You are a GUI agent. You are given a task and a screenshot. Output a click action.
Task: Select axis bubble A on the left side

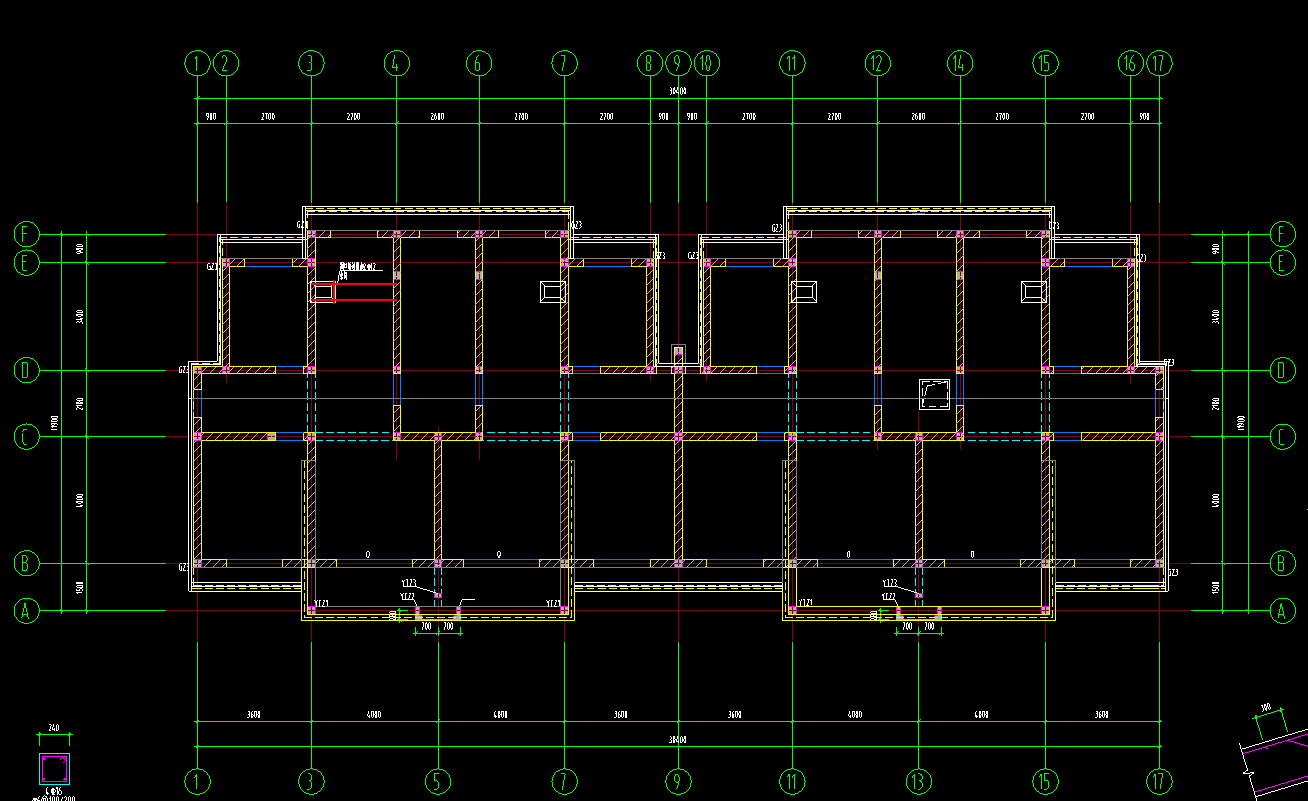pos(26,610)
